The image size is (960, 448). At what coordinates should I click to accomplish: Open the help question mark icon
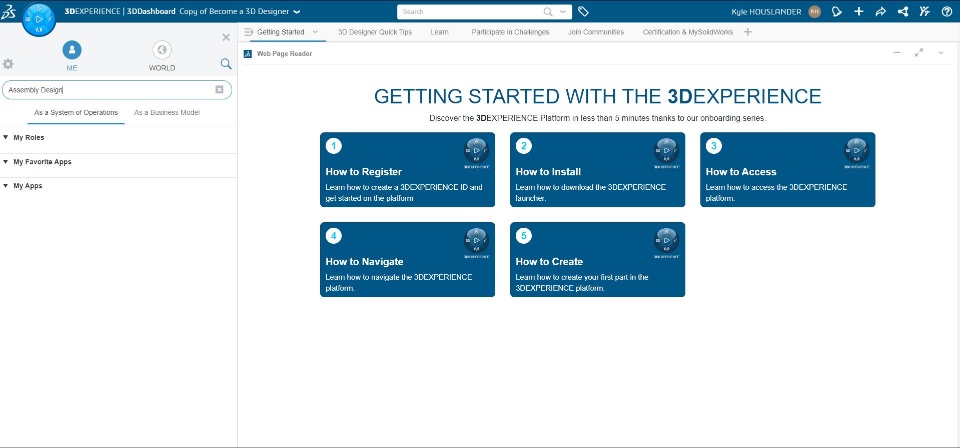pos(947,12)
